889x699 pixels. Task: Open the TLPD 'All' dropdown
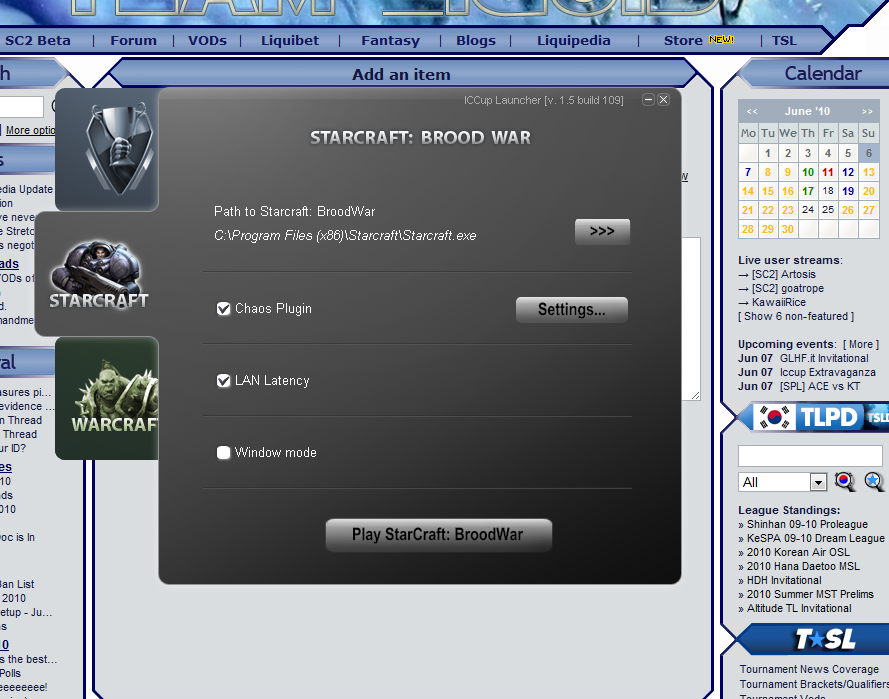point(782,482)
